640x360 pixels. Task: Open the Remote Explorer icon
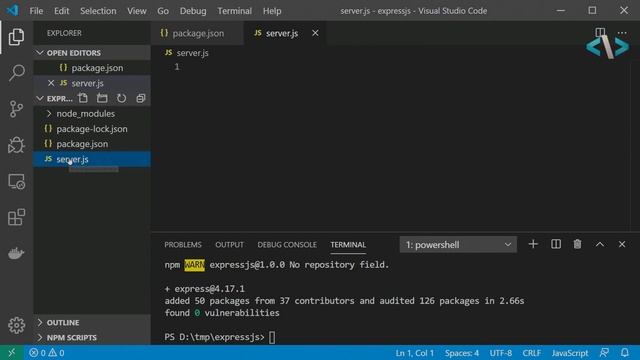(16, 181)
